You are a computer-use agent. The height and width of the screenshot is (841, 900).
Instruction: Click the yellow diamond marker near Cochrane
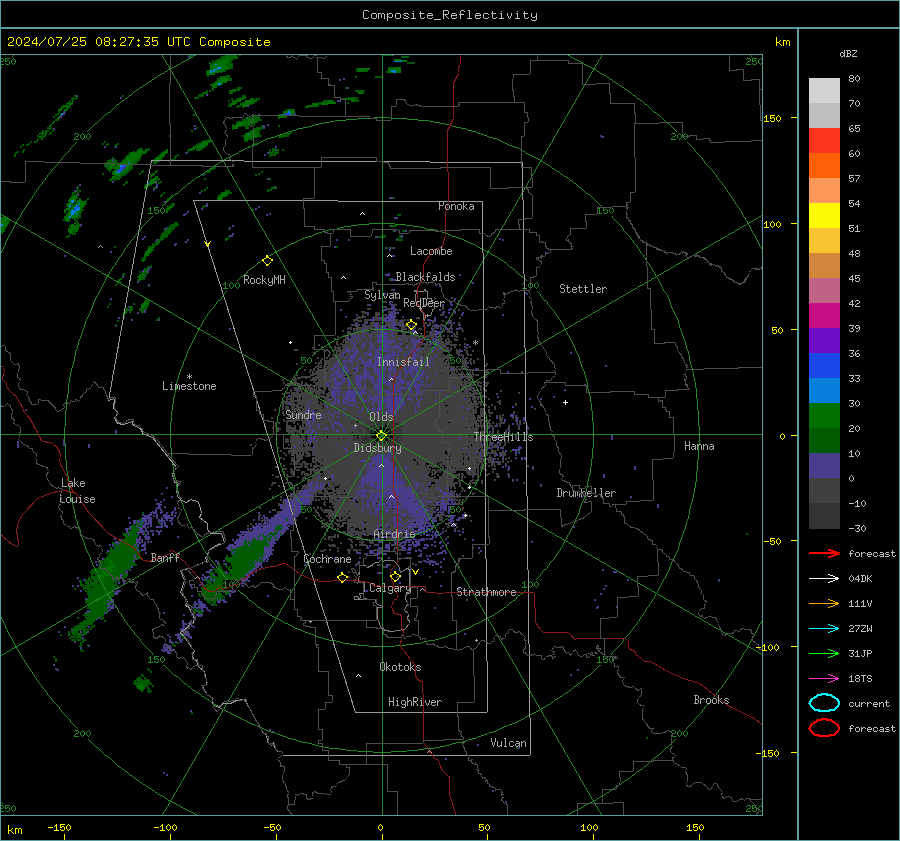pos(343,577)
